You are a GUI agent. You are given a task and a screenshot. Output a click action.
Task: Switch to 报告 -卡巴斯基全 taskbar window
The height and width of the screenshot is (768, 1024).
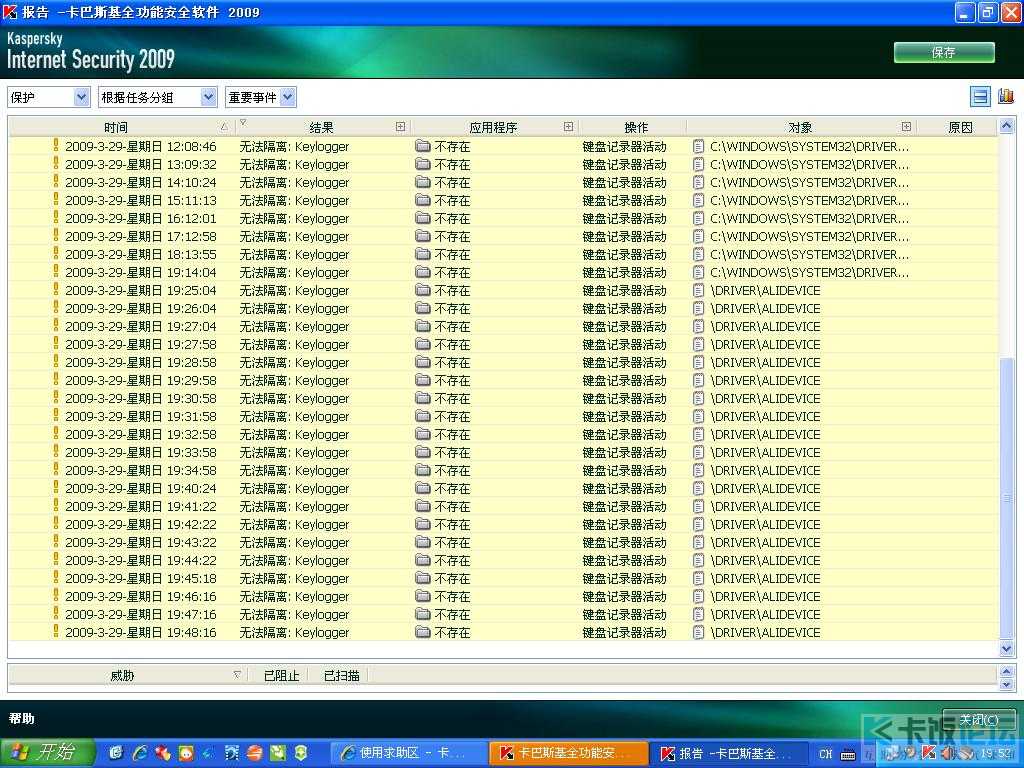point(730,753)
